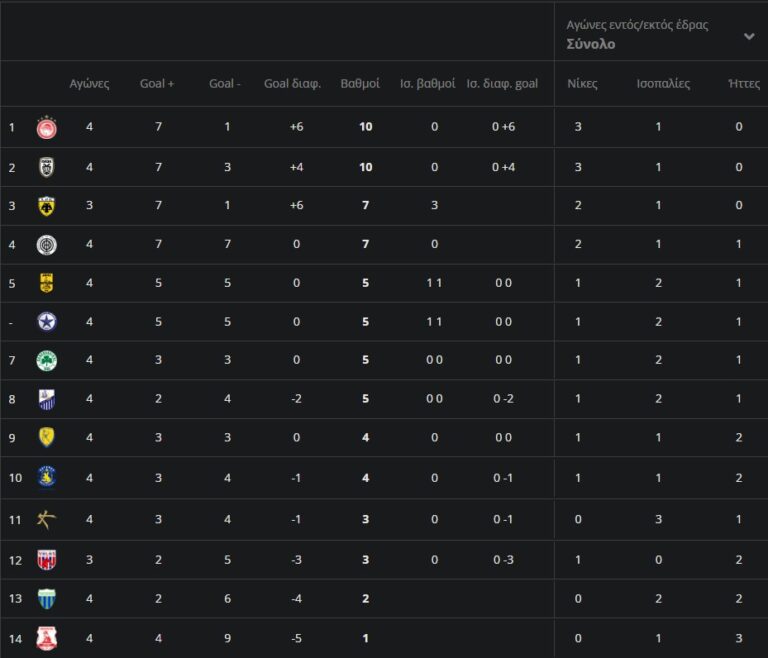768x658 pixels.
Task: Click the Olympiacos logo in first place
Action: 46,127
